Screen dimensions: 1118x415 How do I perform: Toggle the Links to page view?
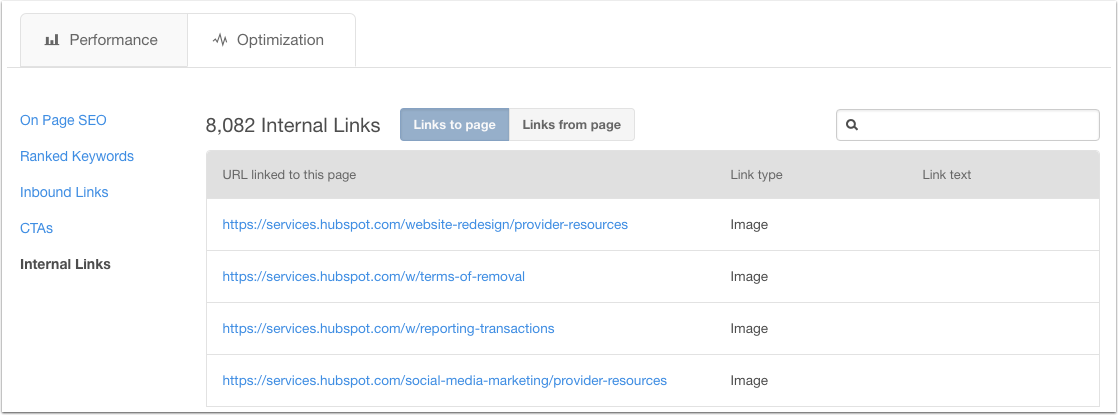click(x=454, y=125)
